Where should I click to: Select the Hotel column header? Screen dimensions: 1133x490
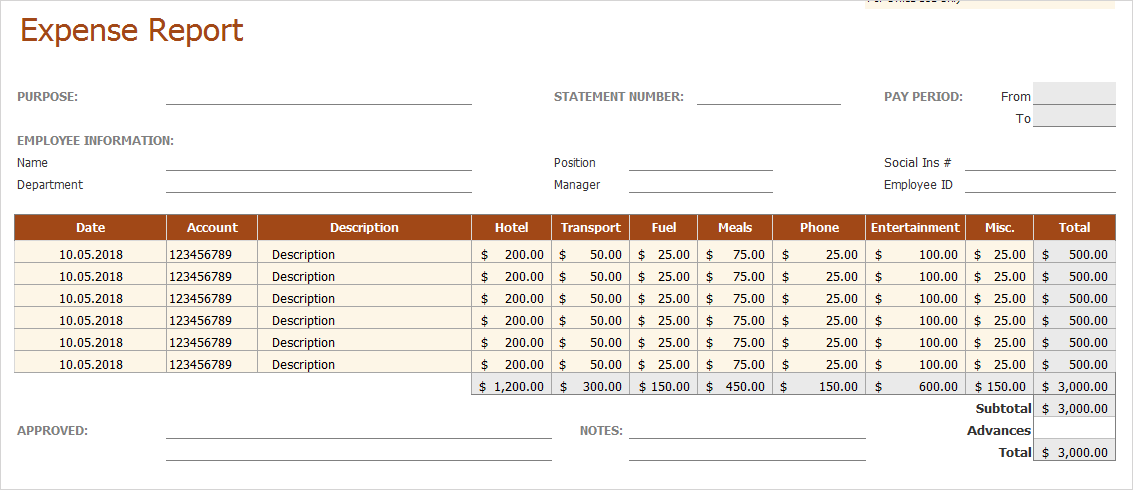pyautogui.click(x=511, y=227)
